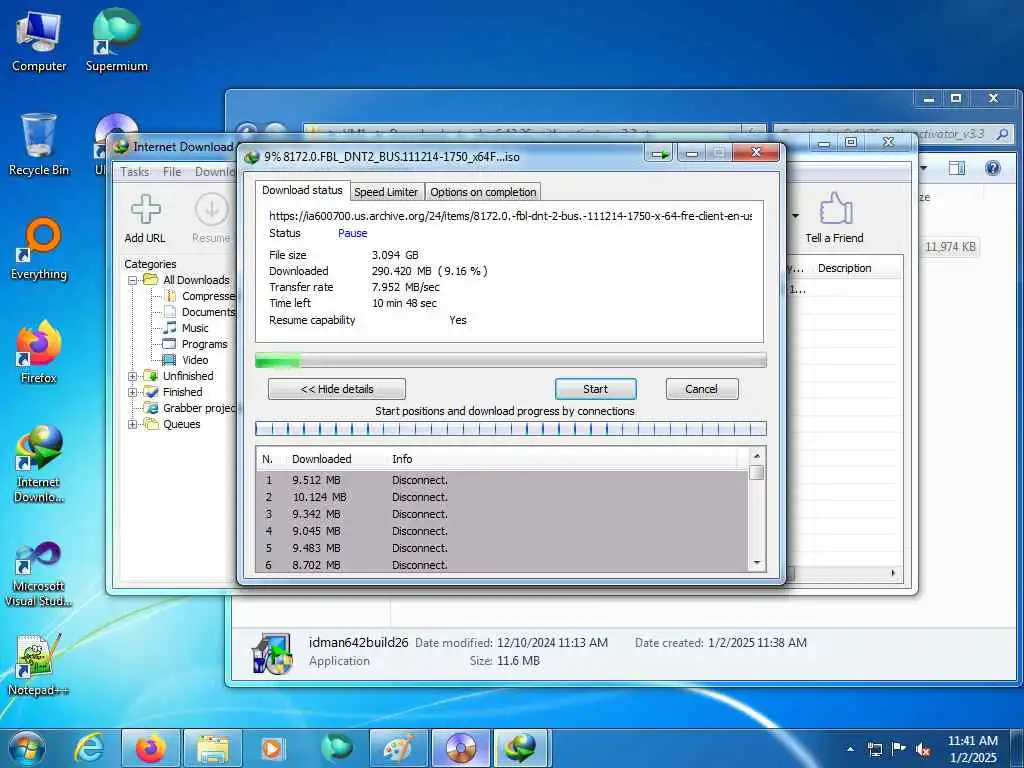Image resolution: width=1024 pixels, height=768 pixels.
Task: Click the Cancel button in download dialog
Action: 702,389
